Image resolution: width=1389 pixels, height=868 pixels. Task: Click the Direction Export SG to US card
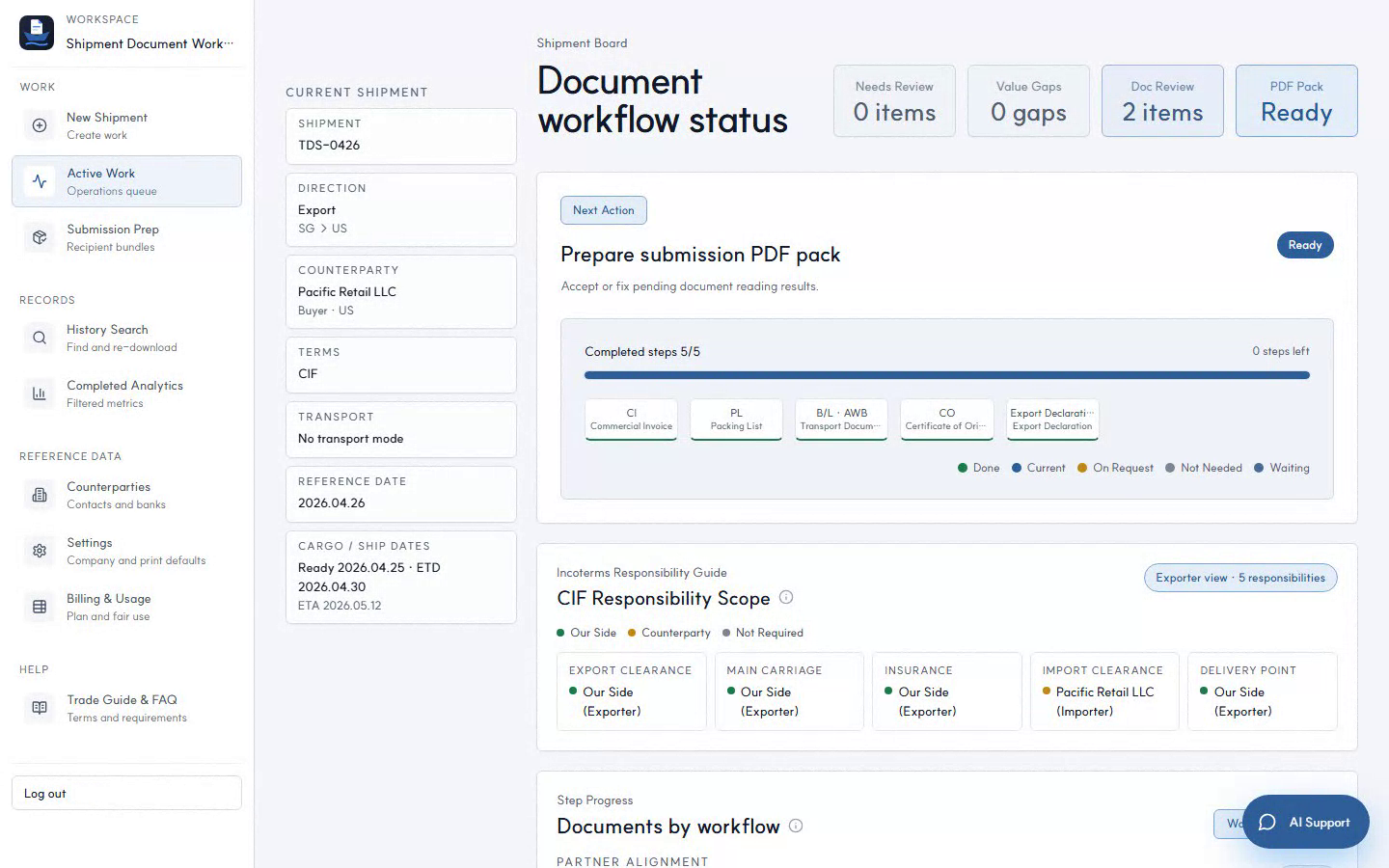(x=401, y=210)
